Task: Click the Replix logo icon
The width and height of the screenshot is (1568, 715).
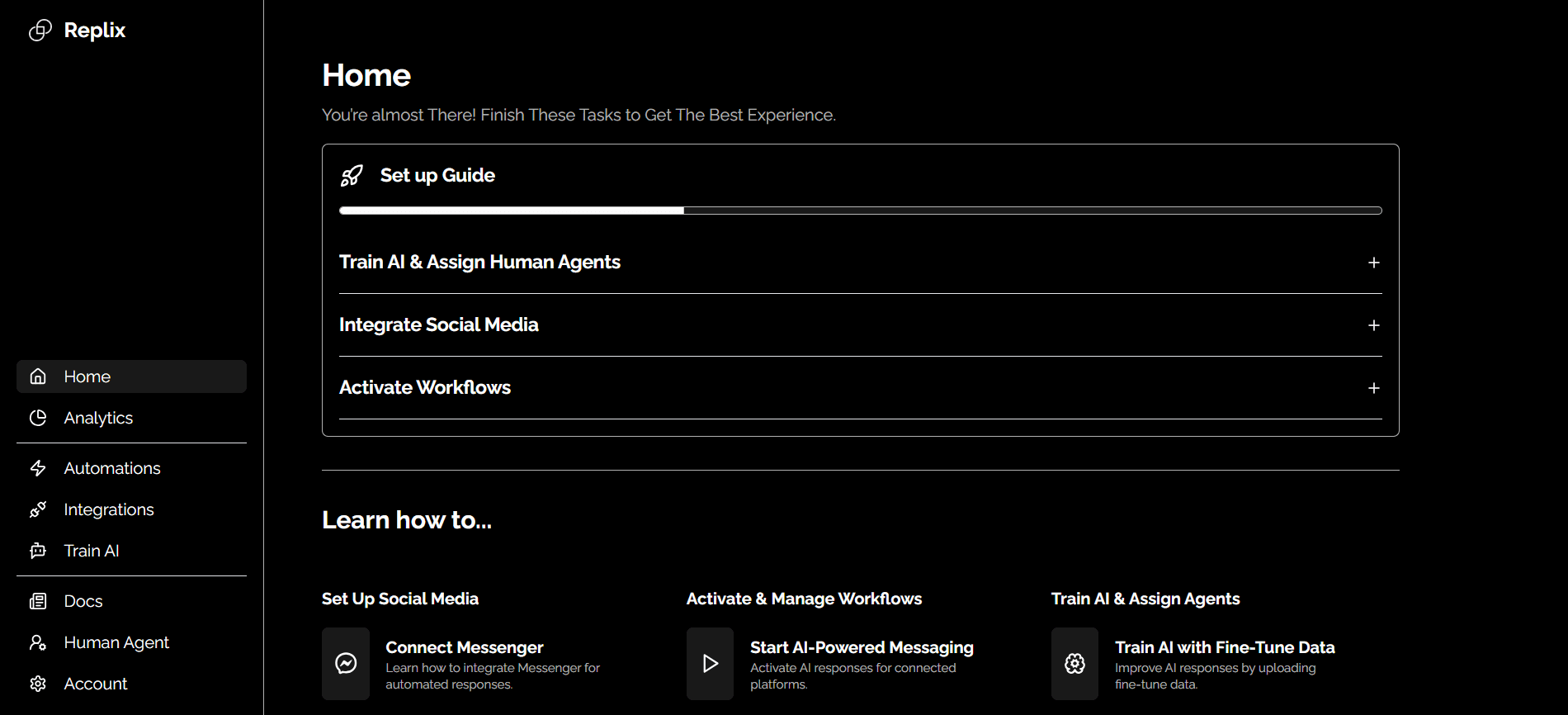Action: coord(40,31)
